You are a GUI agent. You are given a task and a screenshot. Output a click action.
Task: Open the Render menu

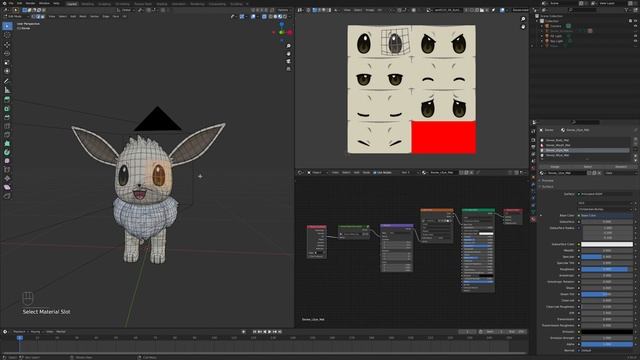[30, 3]
